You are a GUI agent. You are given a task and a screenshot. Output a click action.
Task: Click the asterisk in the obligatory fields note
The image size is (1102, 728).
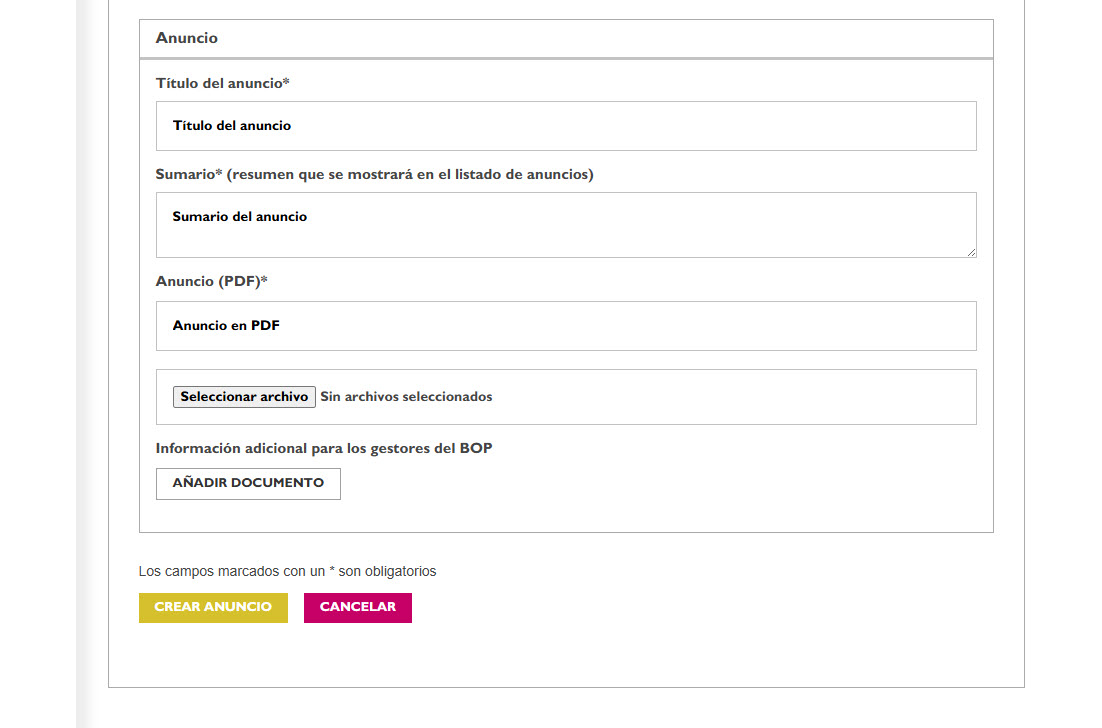coord(332,571)
